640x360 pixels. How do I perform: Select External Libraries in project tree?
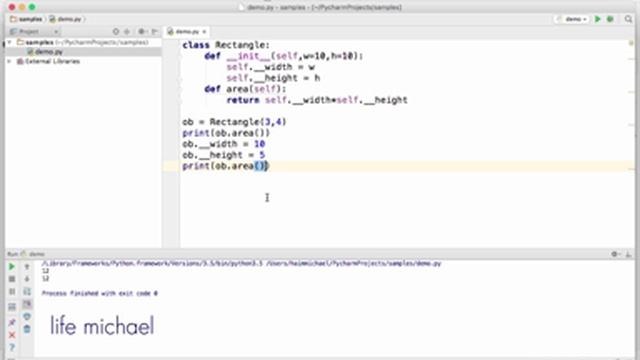point(48,61)
